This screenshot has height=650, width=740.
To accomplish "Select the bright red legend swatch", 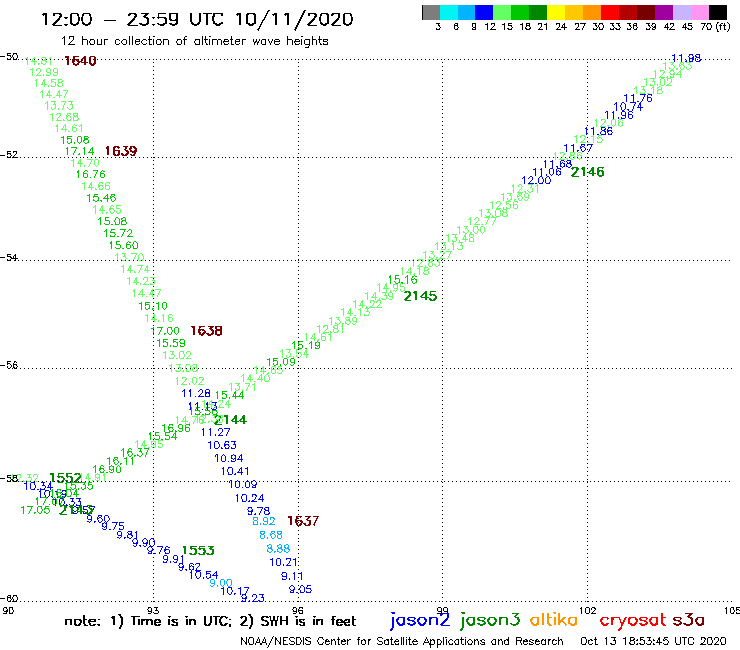I will (x=610, y=12).
